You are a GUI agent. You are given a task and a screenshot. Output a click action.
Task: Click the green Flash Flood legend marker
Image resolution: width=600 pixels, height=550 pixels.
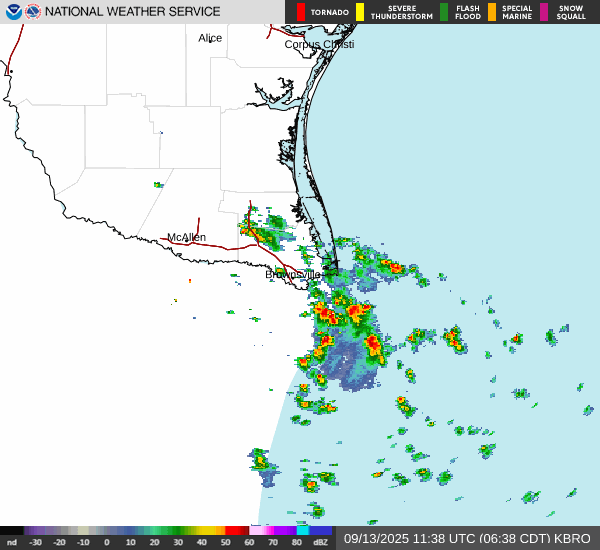444,12
